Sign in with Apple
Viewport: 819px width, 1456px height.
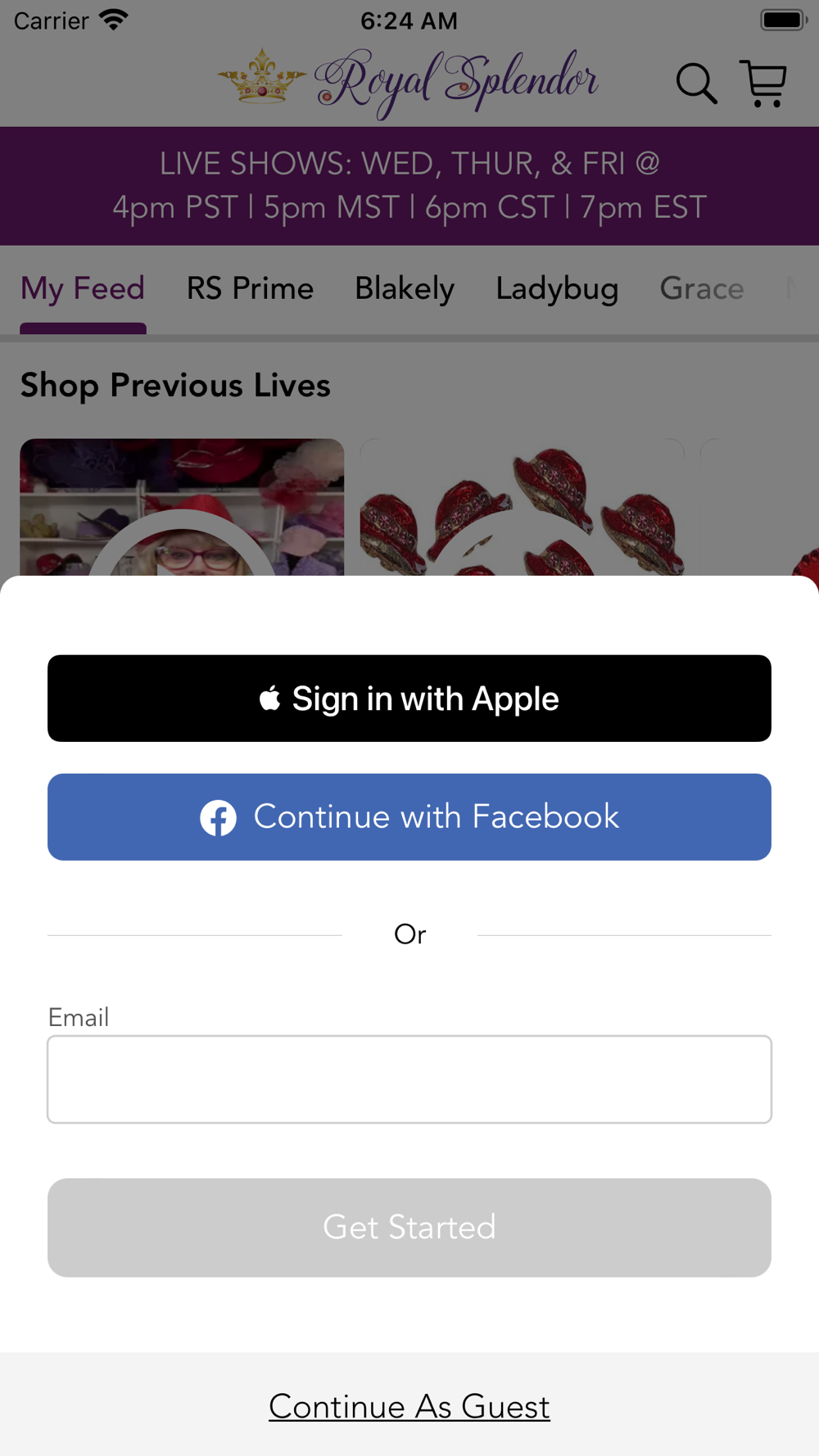click(409, 699)
